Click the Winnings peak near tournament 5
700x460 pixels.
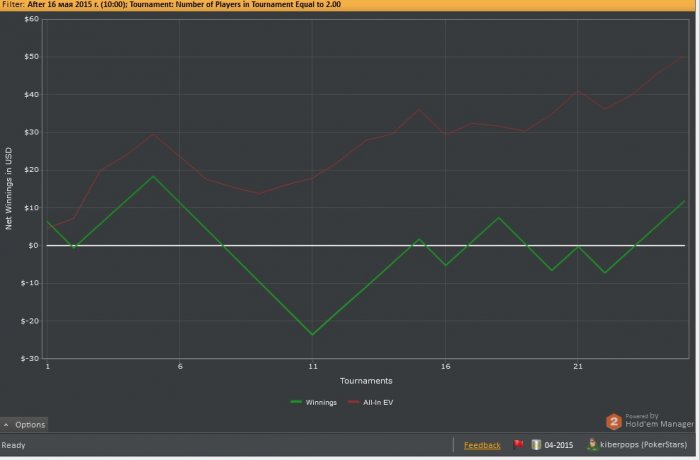tap(153, 177)
